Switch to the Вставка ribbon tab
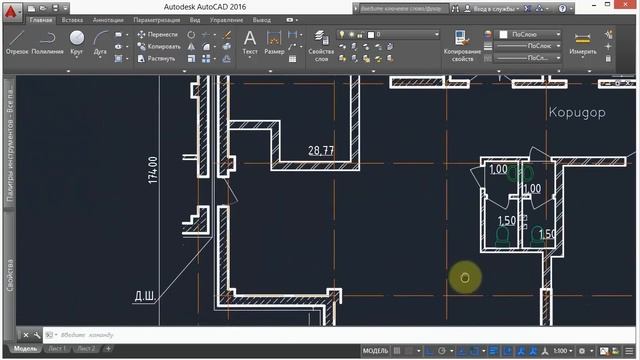640x360 pixels. [72, 20]
